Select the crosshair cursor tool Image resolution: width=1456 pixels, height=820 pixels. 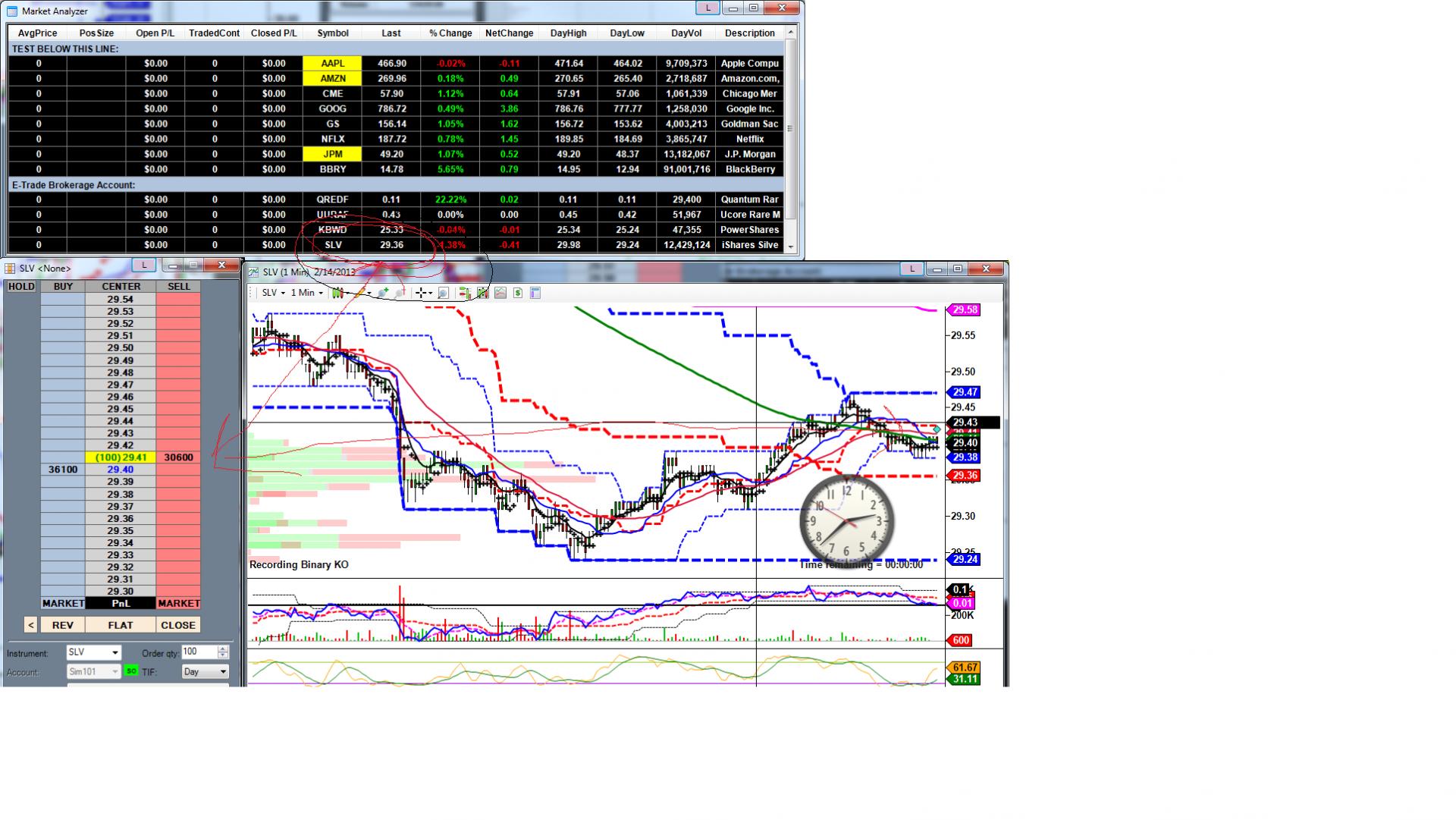(421, 293)
